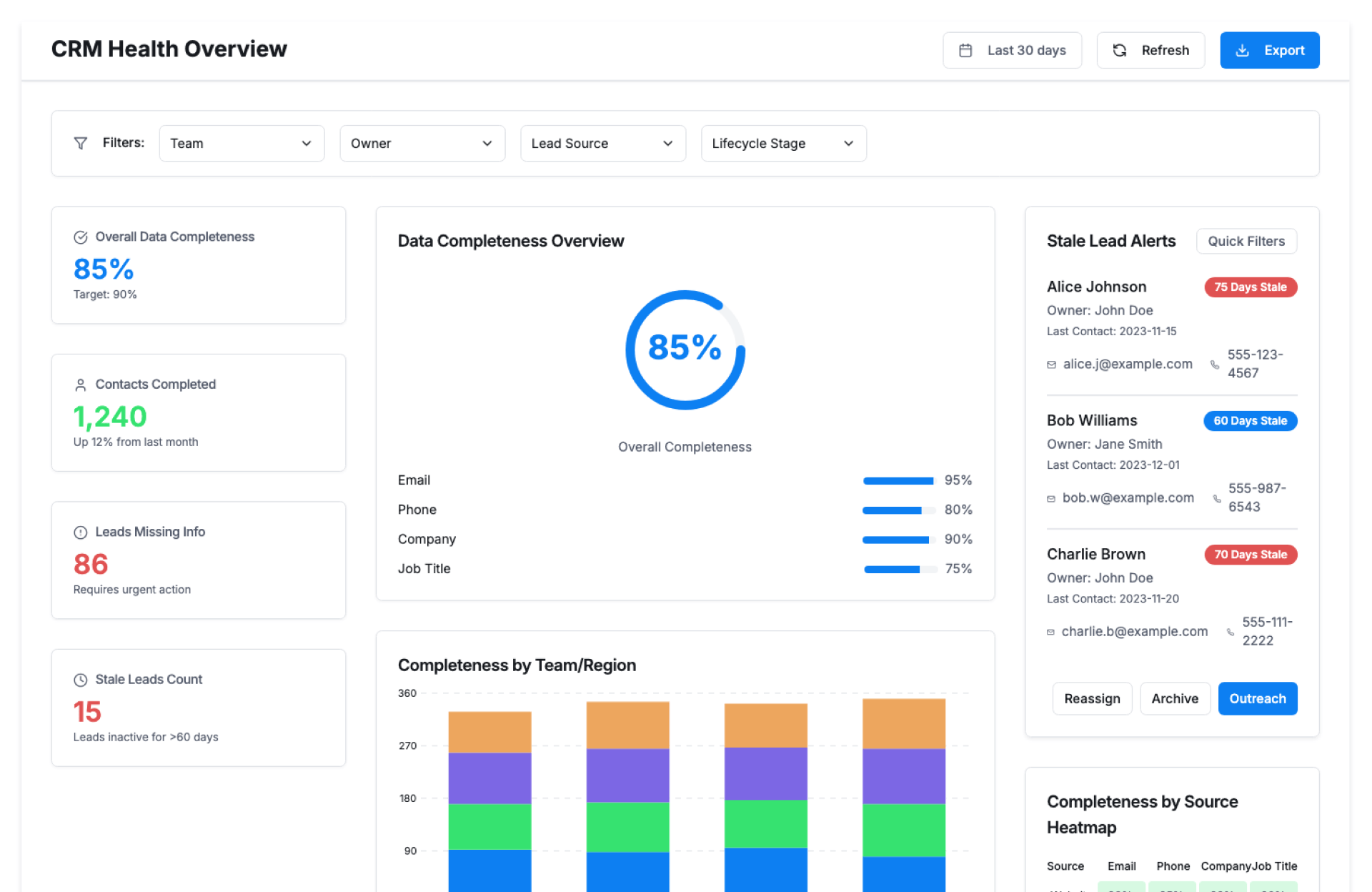Open the Lead Source dropdown
The image size is (1372, 892).
(603, 144)
